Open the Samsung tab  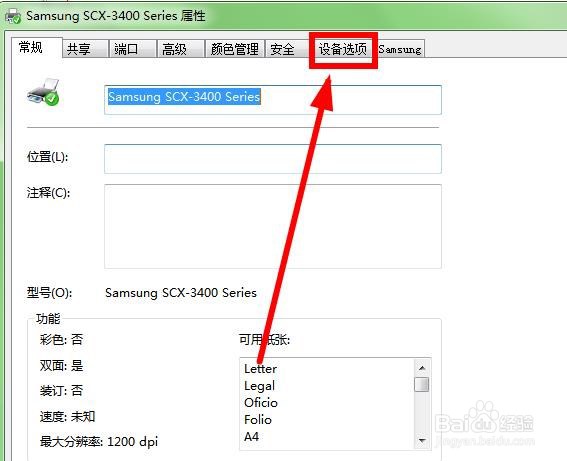click(x=400, y=49)
